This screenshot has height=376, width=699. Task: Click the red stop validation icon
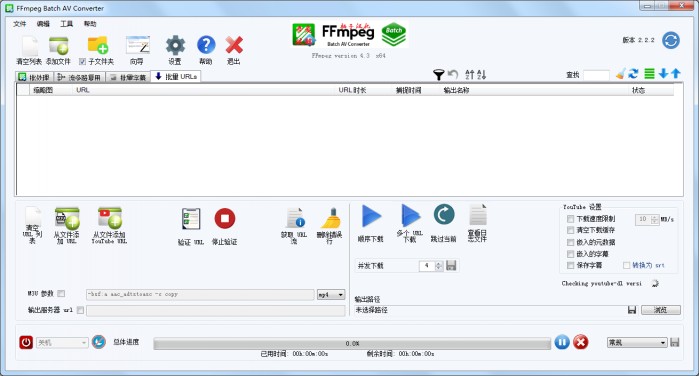click(225, 219)
